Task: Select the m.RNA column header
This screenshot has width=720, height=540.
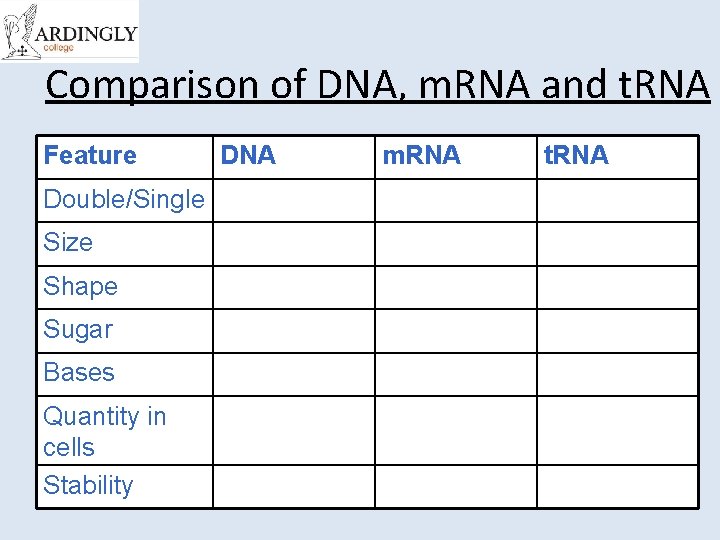Action: pos(421,156)
